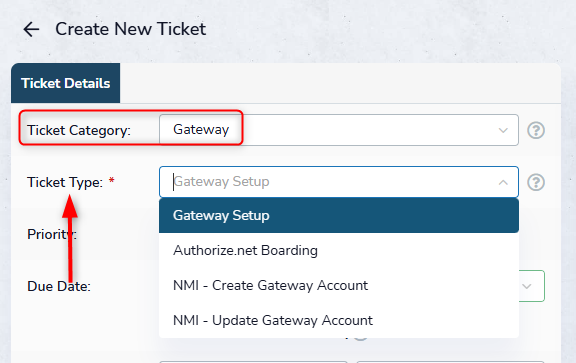Click the Priority label

pos(52,234)
